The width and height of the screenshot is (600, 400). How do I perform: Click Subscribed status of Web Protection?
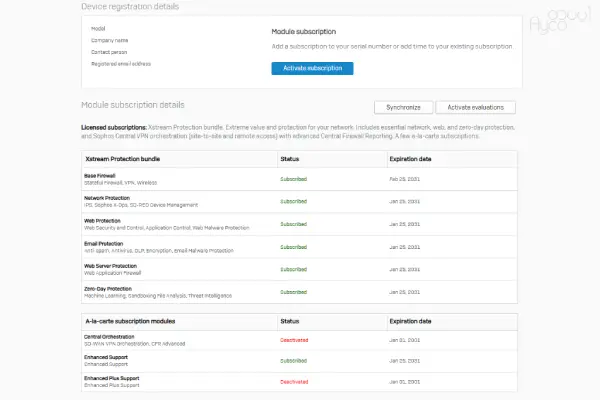click(293, 224)
